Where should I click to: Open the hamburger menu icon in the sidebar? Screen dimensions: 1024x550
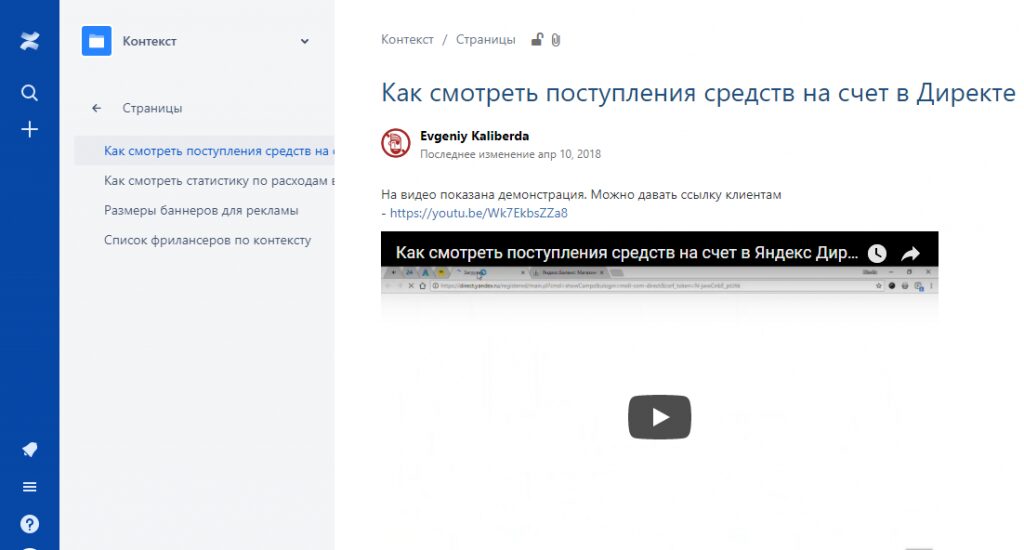30,487
